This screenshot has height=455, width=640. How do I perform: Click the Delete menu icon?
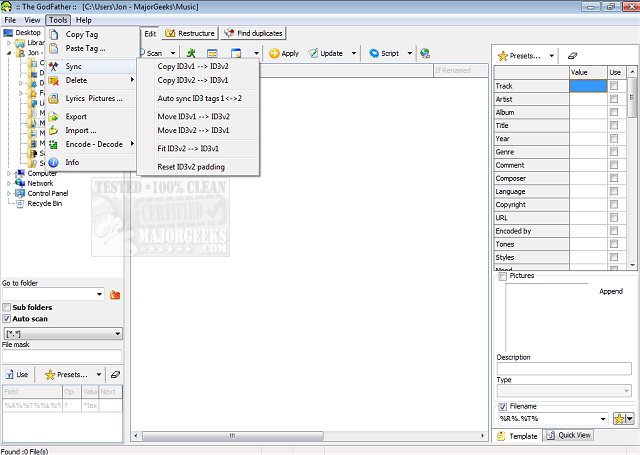53,81
